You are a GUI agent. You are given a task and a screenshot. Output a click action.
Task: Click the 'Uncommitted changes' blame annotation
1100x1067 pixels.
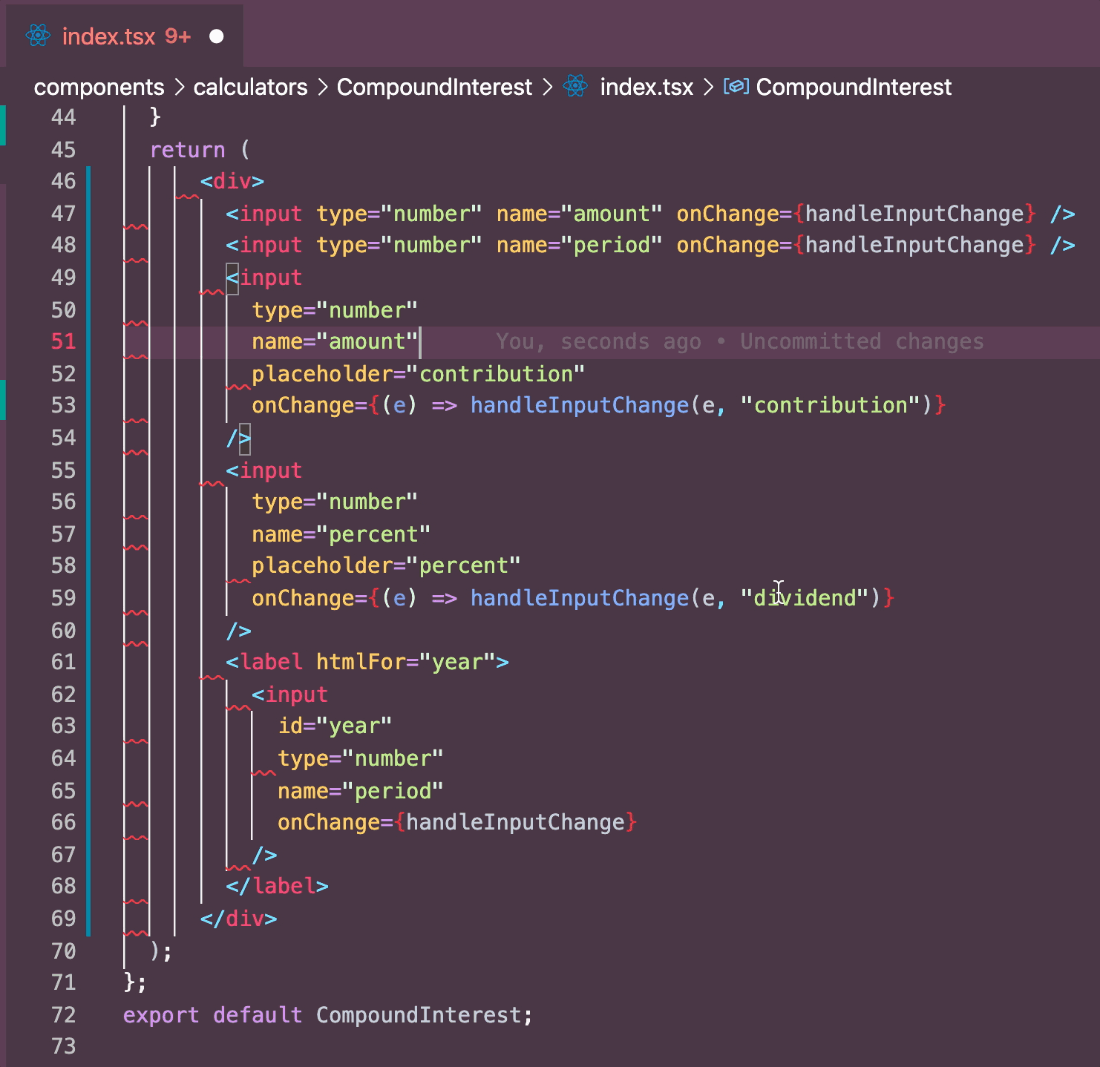(x=861, y=342)
